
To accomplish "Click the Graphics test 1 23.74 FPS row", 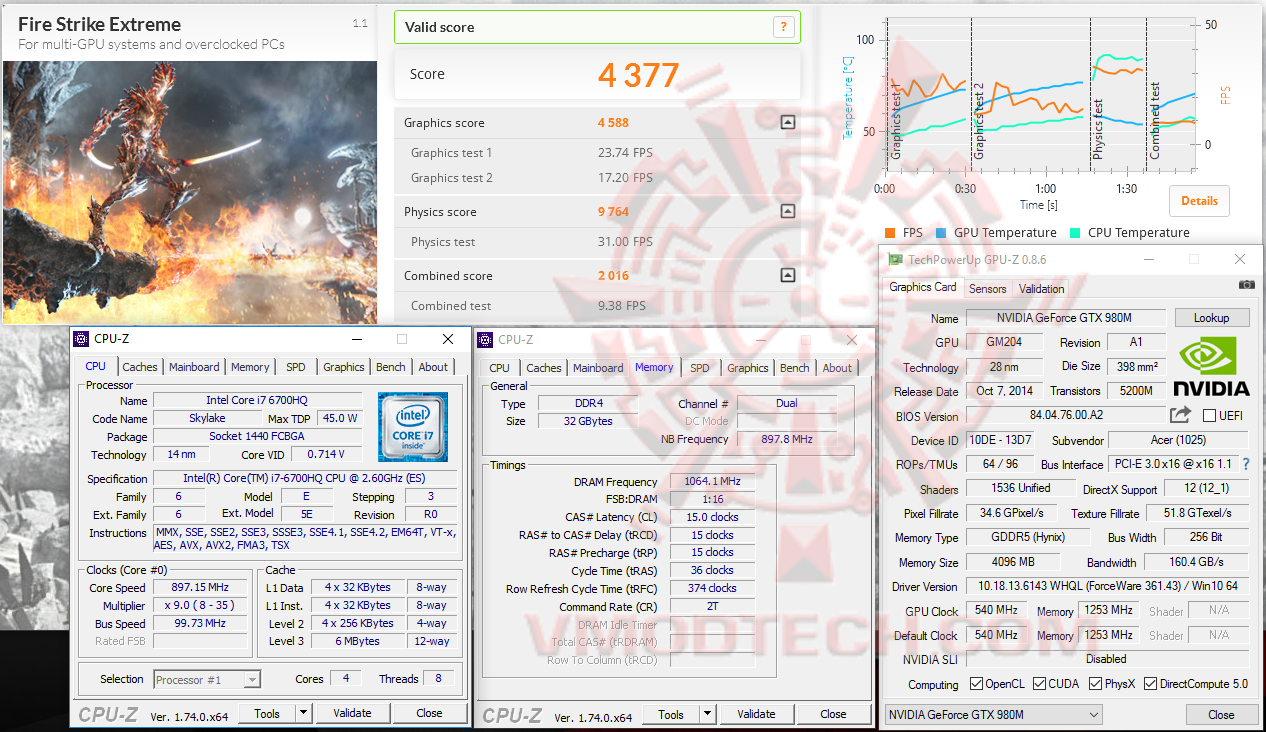I will coord(597,153).
